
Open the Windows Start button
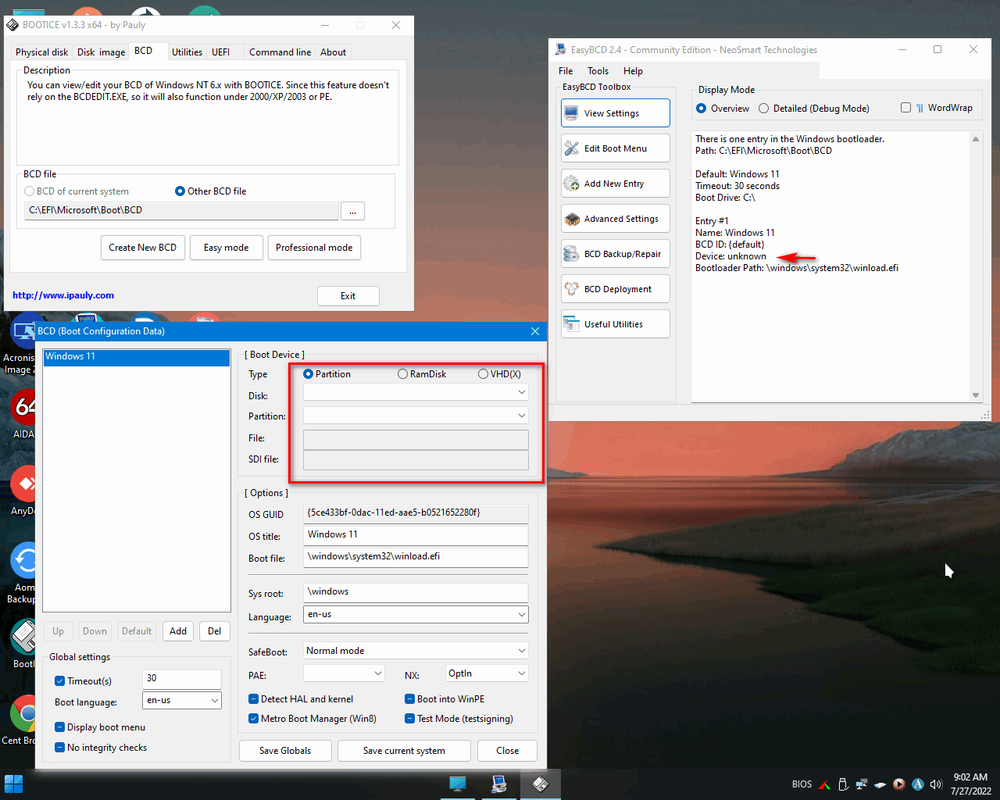[13, 784]
